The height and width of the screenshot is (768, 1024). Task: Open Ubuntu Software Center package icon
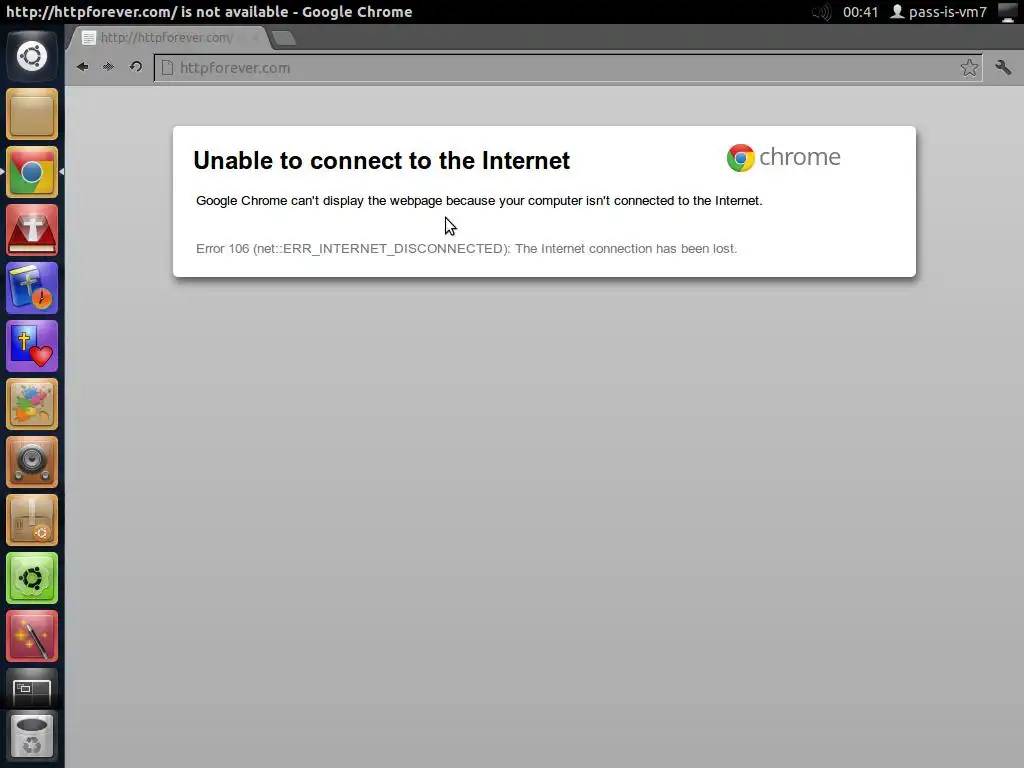[32, 520]
